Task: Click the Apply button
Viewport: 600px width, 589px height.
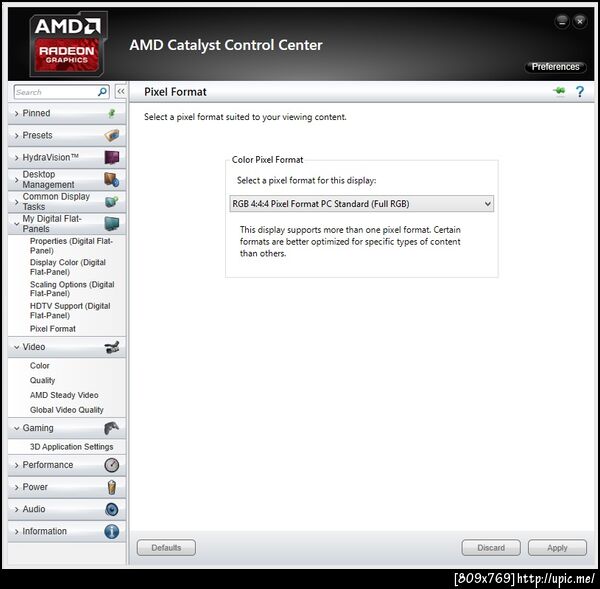Action: [557, 548]
